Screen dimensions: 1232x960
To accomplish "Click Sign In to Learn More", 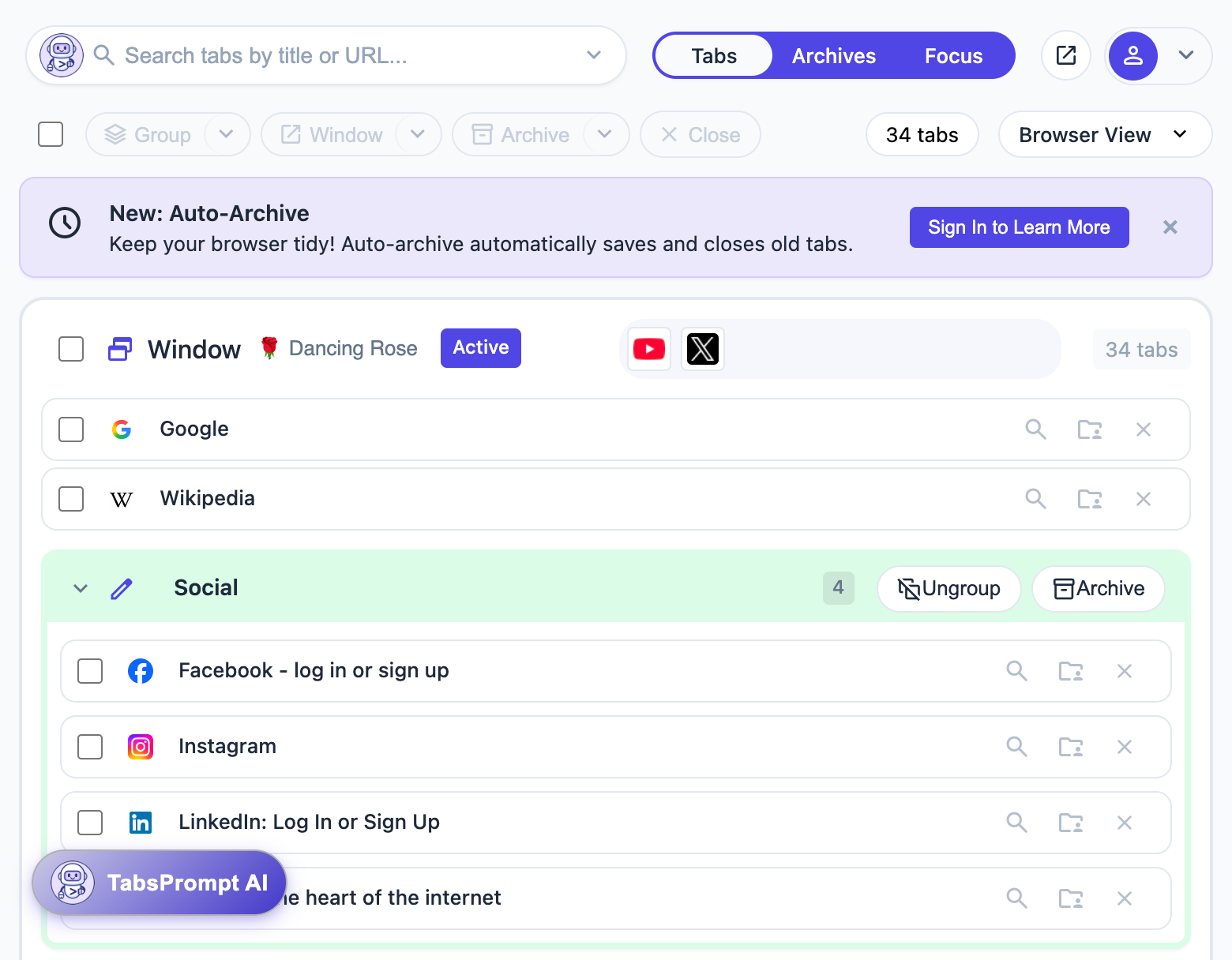I will (x=1019, y=227).
